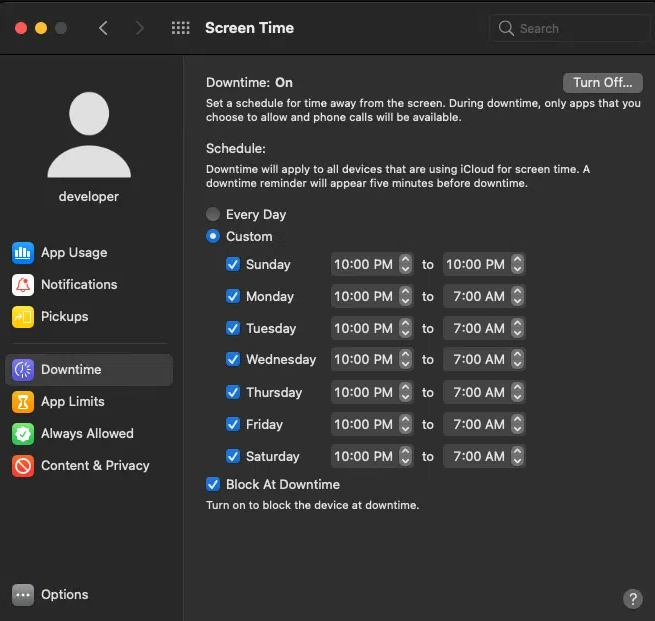
Task: Click the Search field
Action: [x=565, y=28]
